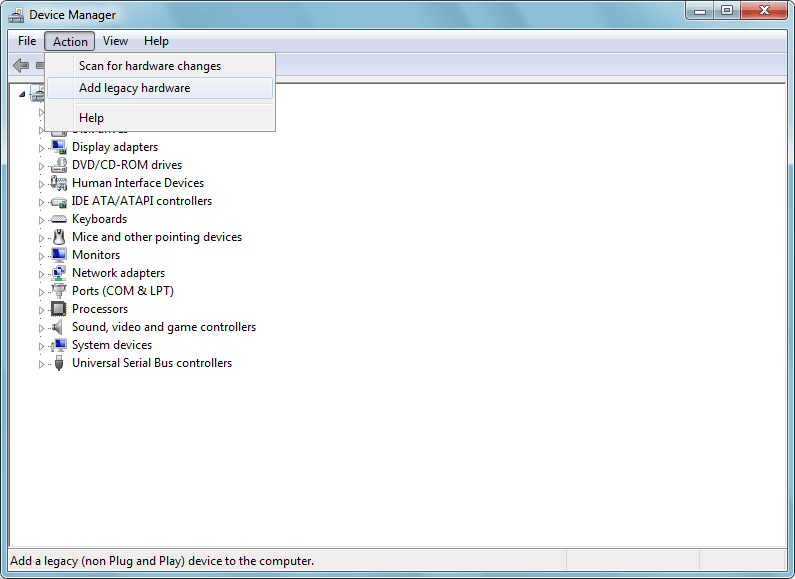Close the open Action menu
The image size is (795, 579).
[69, 42]
